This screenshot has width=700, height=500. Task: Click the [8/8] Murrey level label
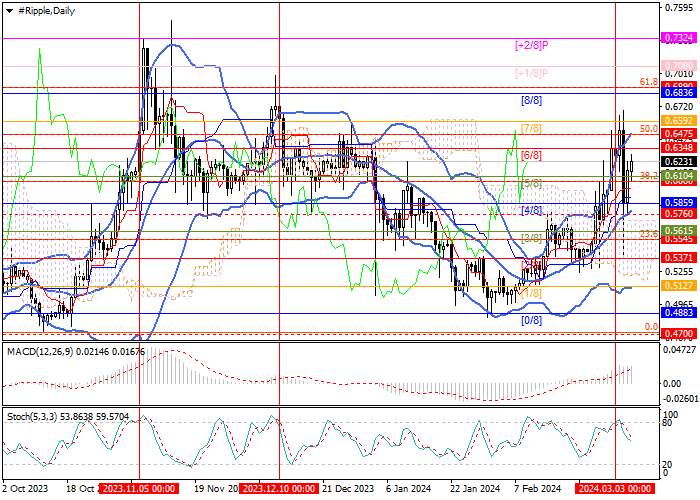click(x=532, y=101)
